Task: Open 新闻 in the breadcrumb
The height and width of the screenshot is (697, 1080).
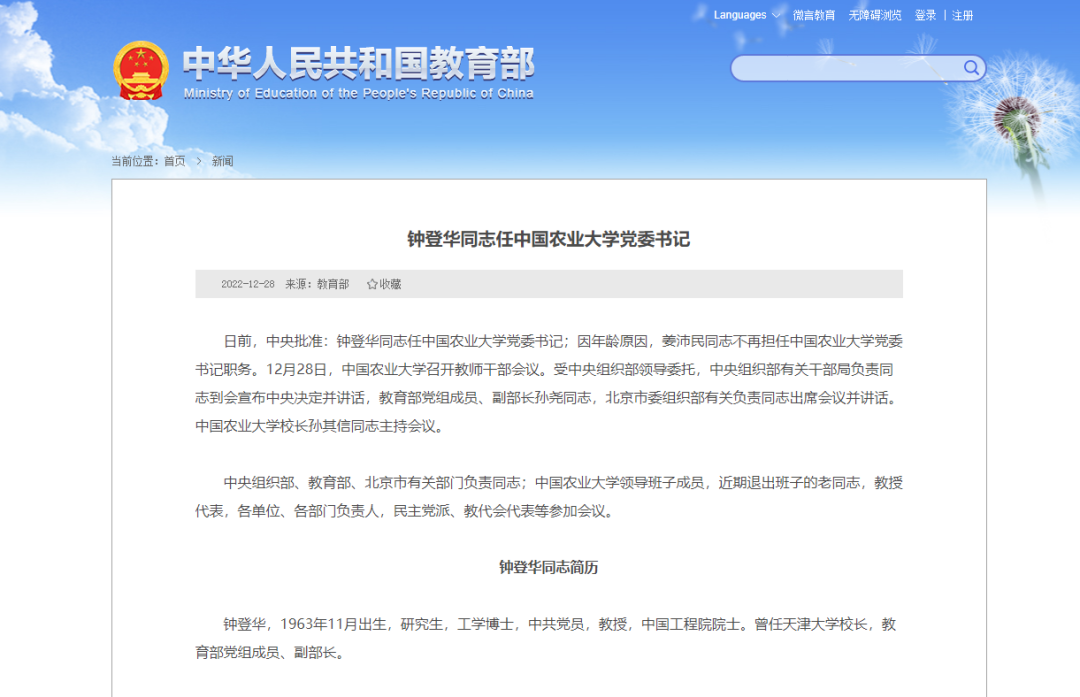Action: pos(222,161)
